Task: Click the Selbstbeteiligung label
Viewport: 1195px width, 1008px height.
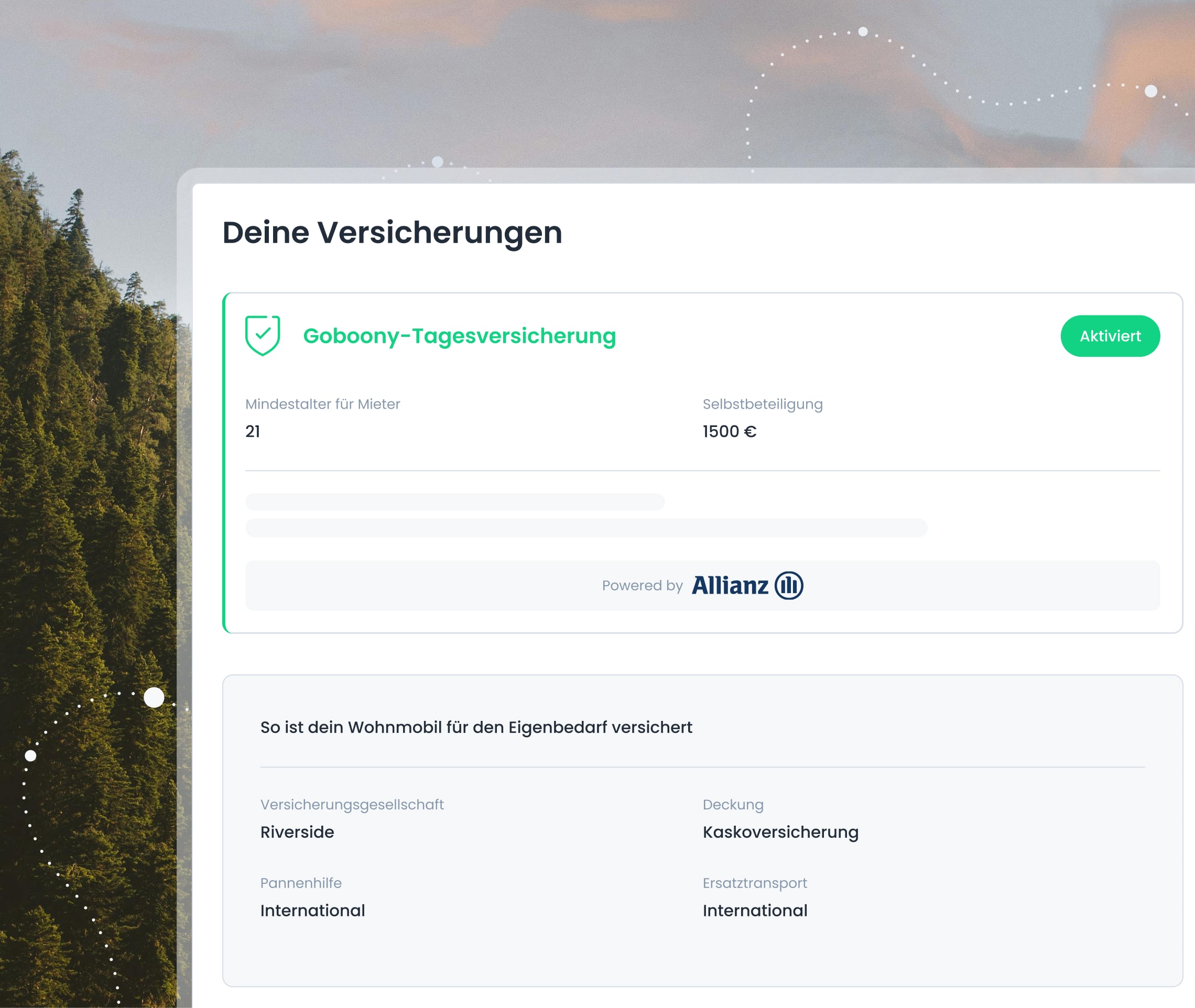Action: [x=762, y=404]
